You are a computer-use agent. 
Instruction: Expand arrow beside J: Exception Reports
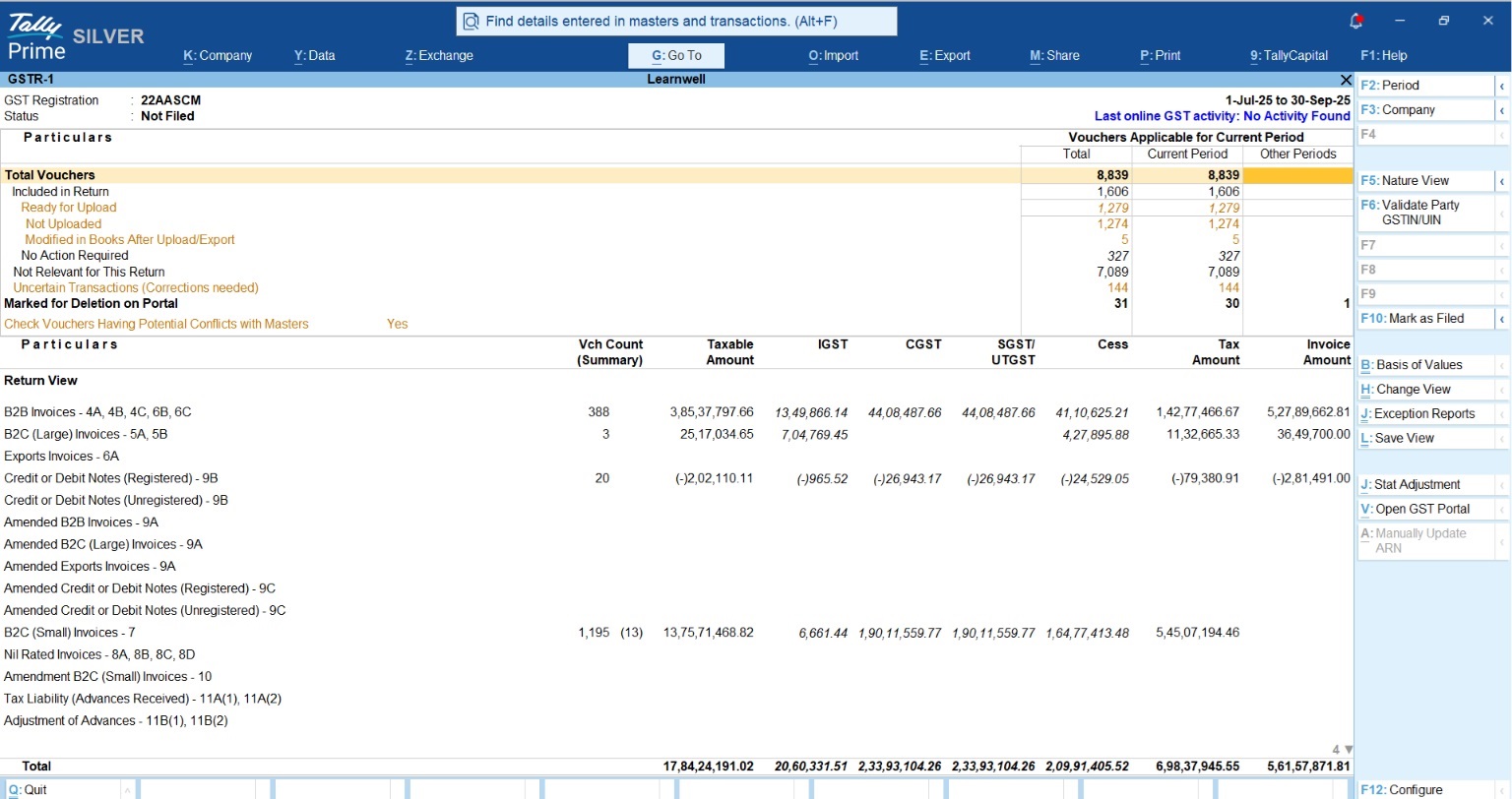click(1502, 414)
